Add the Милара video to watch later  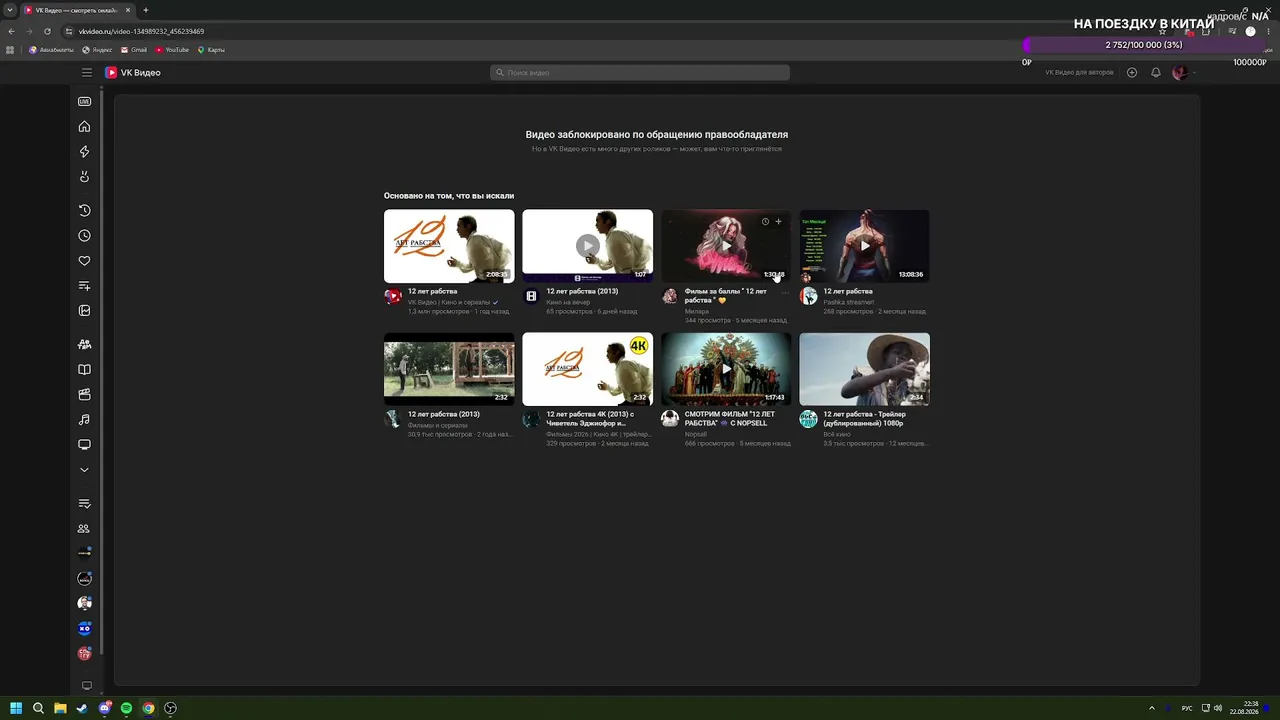click(765, 222)
